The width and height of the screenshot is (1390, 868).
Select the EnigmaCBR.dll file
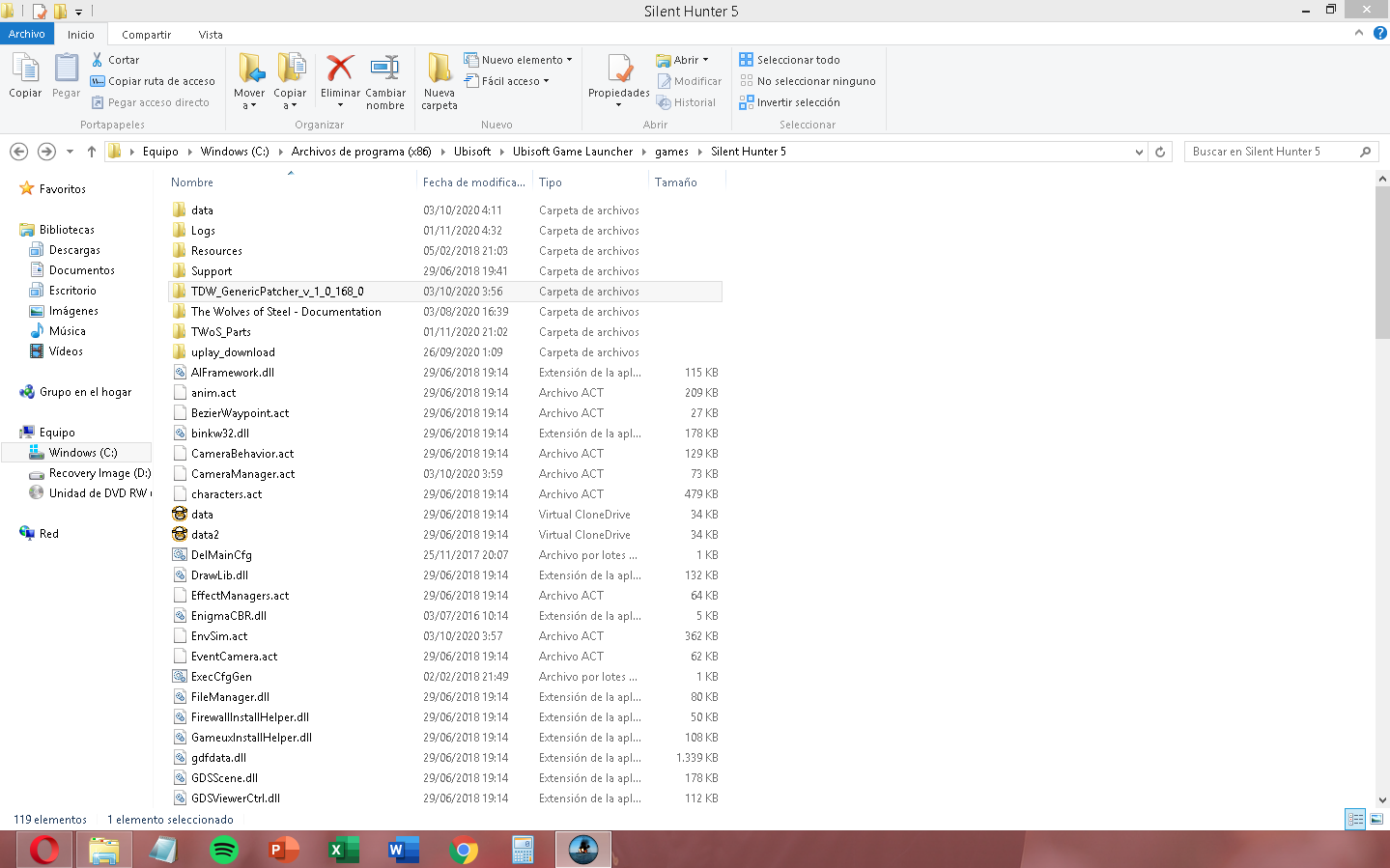[x=444, y=616]
